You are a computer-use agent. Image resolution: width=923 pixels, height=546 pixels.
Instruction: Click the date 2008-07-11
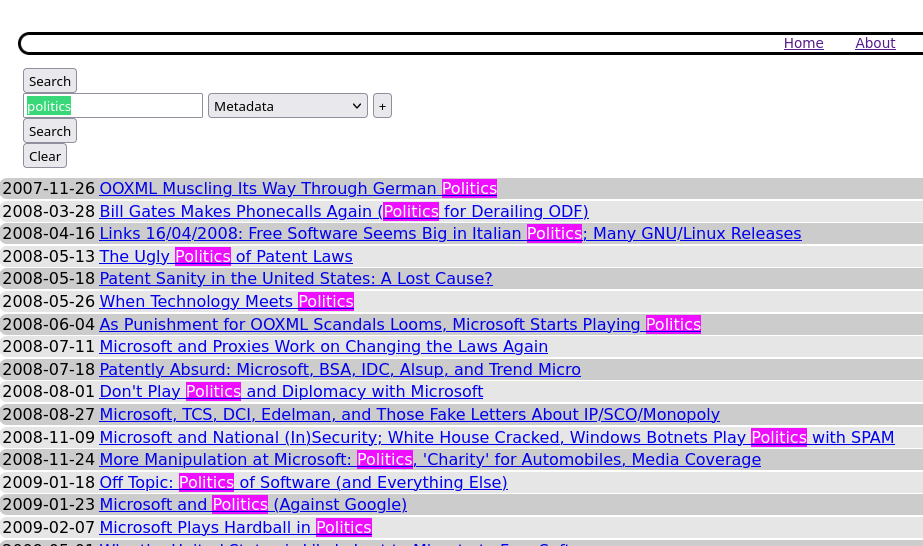(49, 347)
